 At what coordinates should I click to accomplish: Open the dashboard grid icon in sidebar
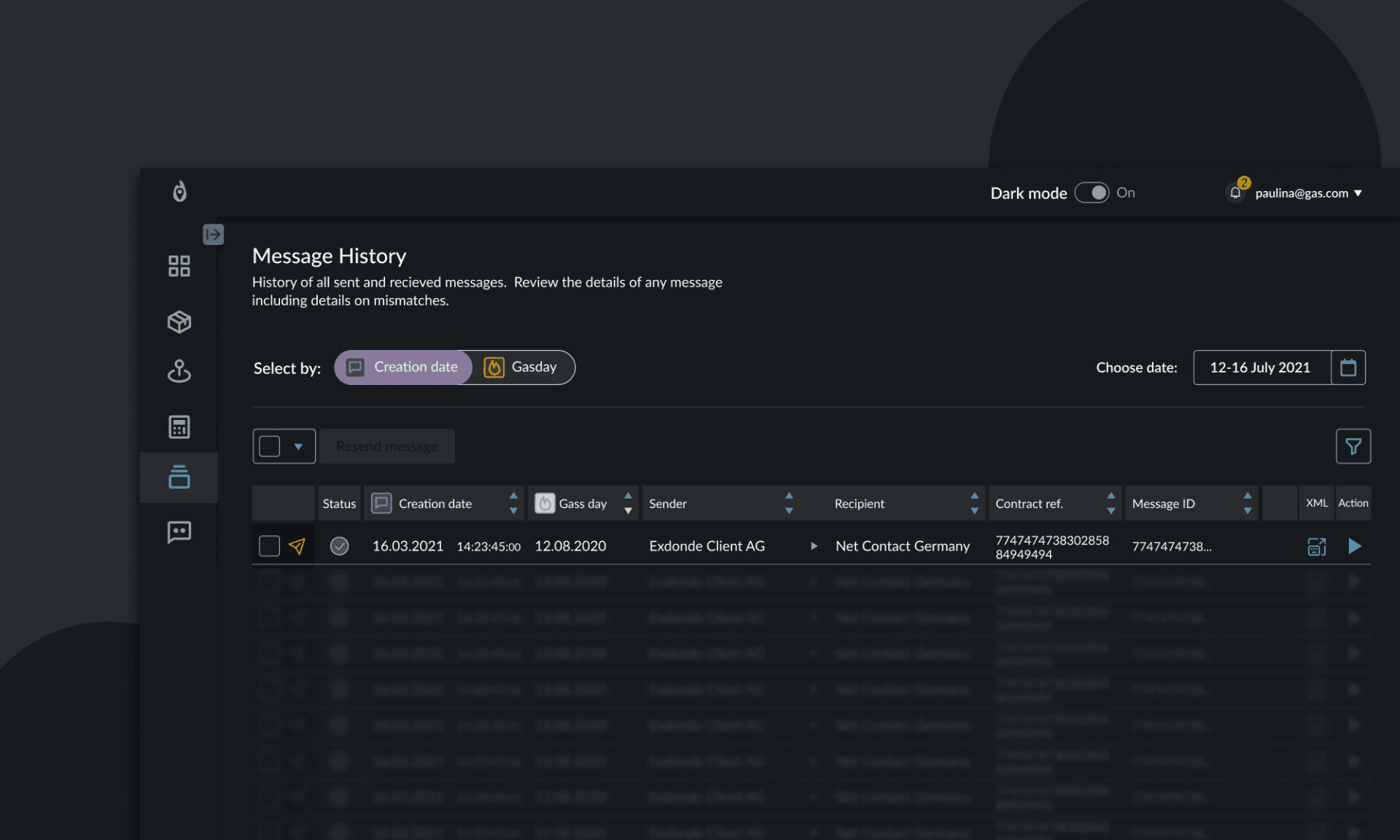pos(179,266)
